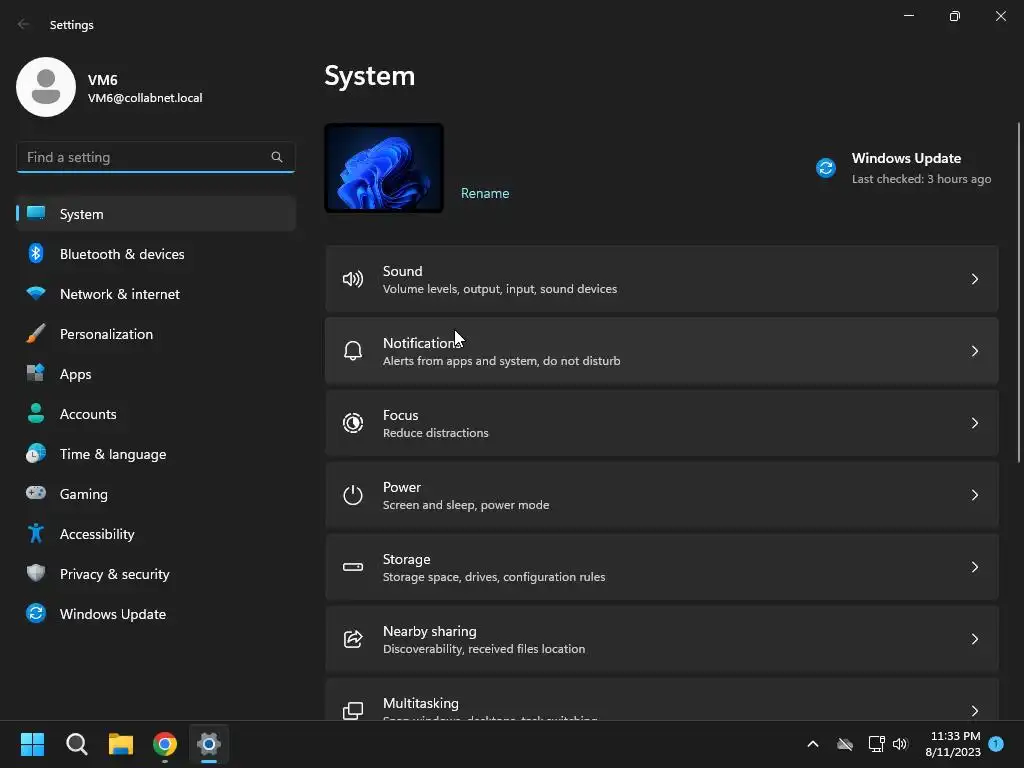Screen dimensions: 1024x768
Task: Click the network display icon in system tray
Action: pyautogui.click(x=876, y=744)
